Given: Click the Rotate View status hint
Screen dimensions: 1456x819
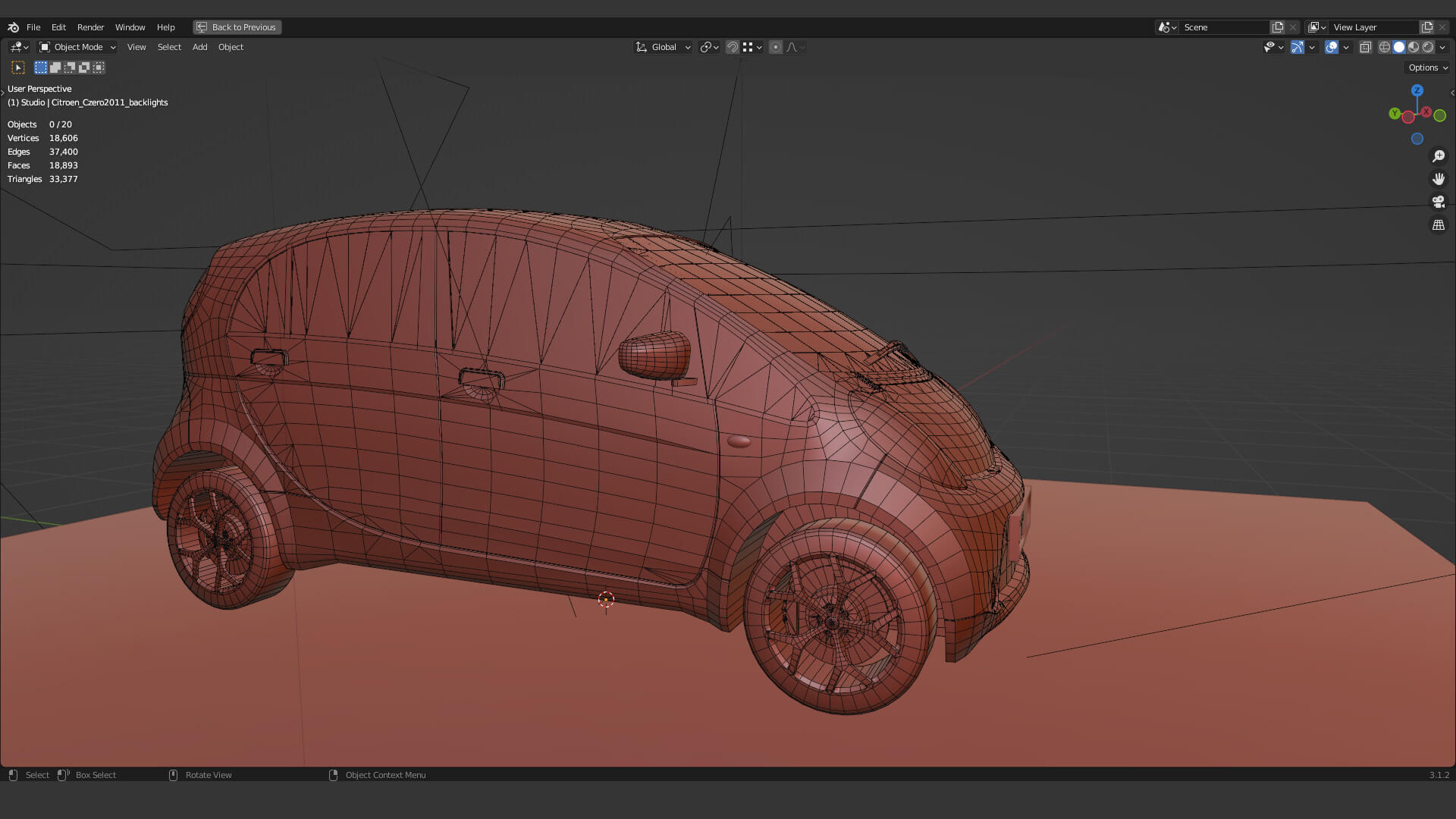Looking at the screenshot, I should point(209,775).
